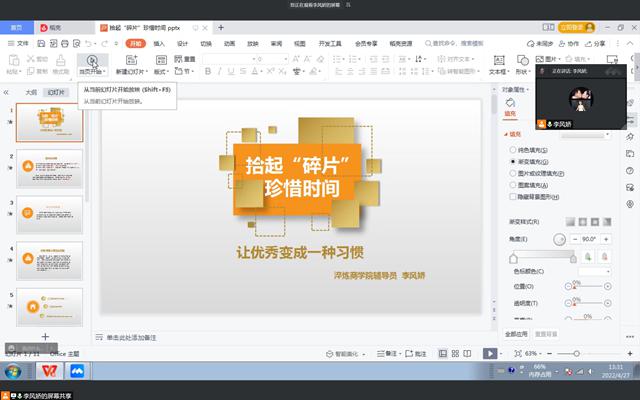Open the stop color dropdown
This screenshot has width=640, height=400.
tap(594, 271)
